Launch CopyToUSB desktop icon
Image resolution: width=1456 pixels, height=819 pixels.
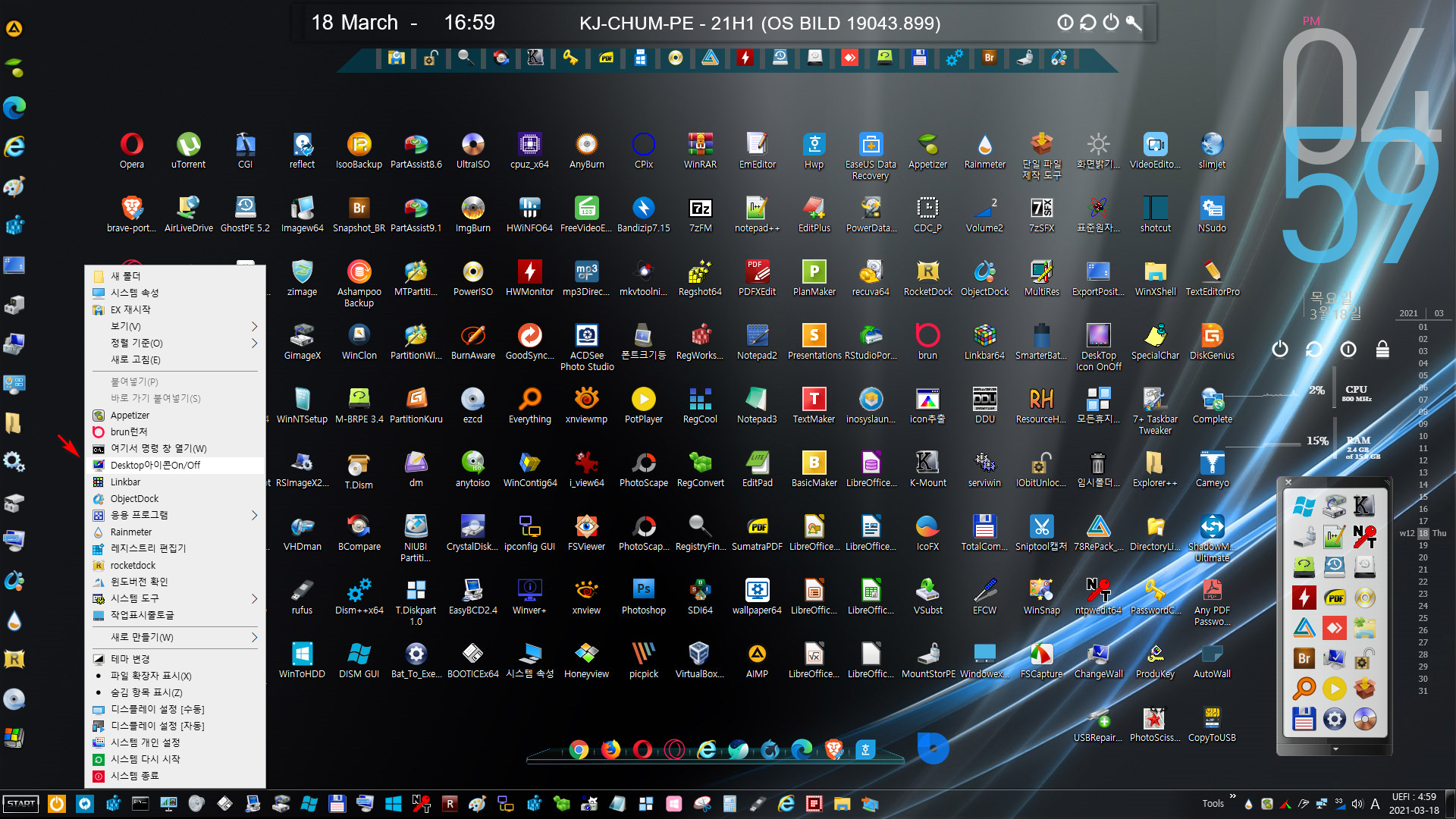pyautogui.click(x=1212, y=723)
